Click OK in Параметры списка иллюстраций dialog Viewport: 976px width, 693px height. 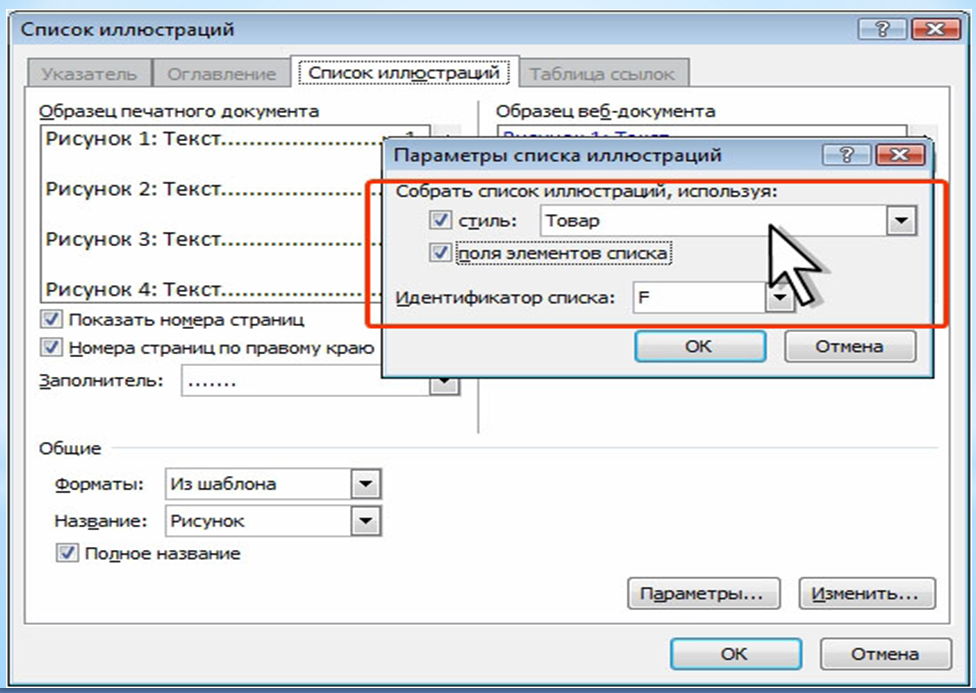coord(700,346)
